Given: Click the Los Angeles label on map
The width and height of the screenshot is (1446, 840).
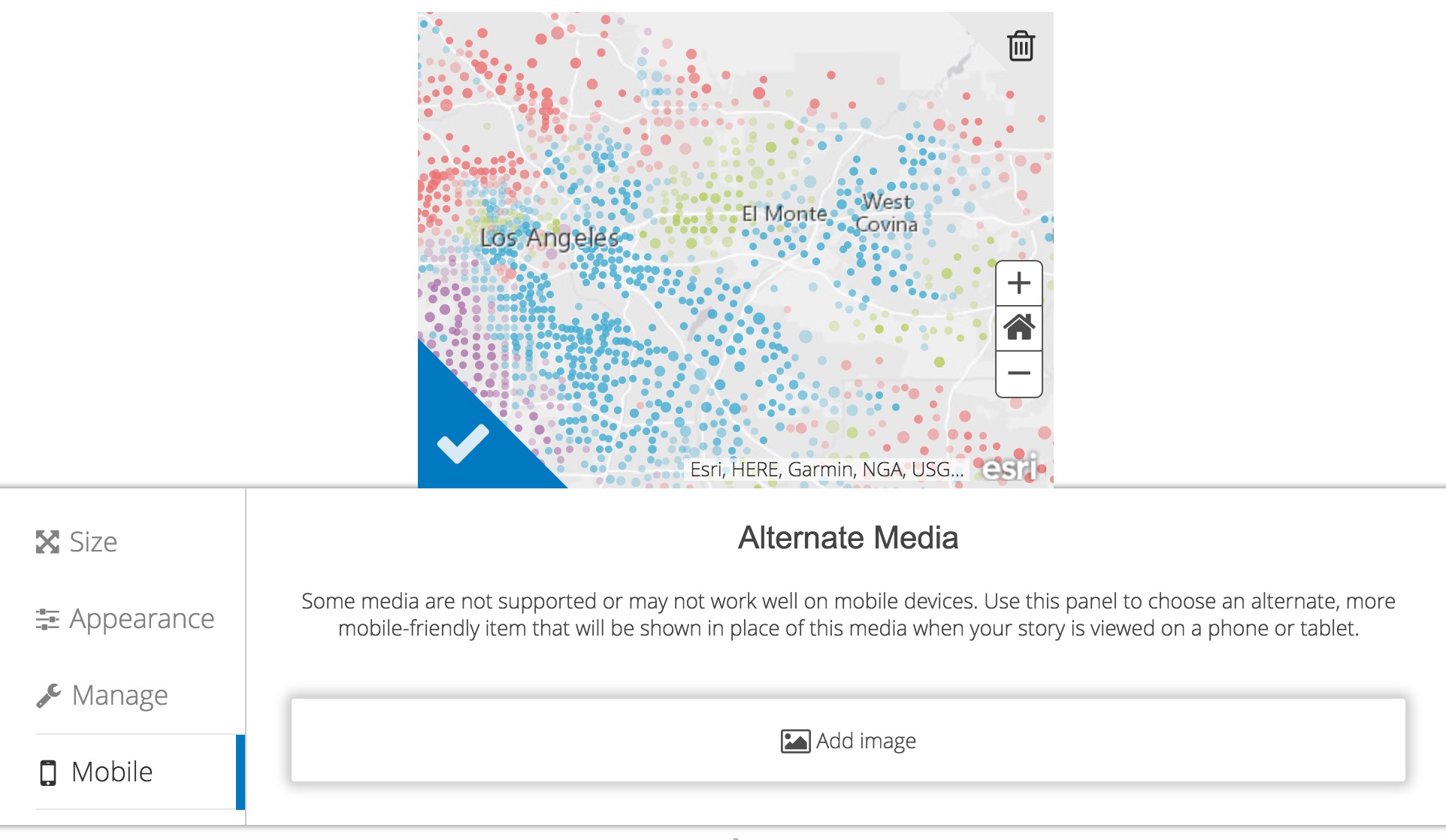Looking at the screenshot, I should 549,238.
